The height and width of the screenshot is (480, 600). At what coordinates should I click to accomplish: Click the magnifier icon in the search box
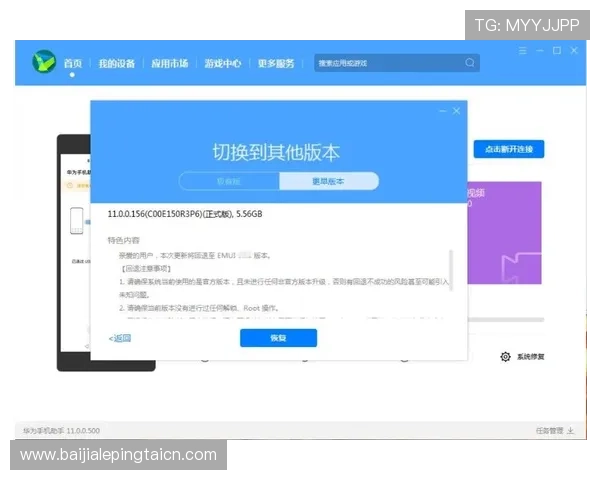(470, 63)
